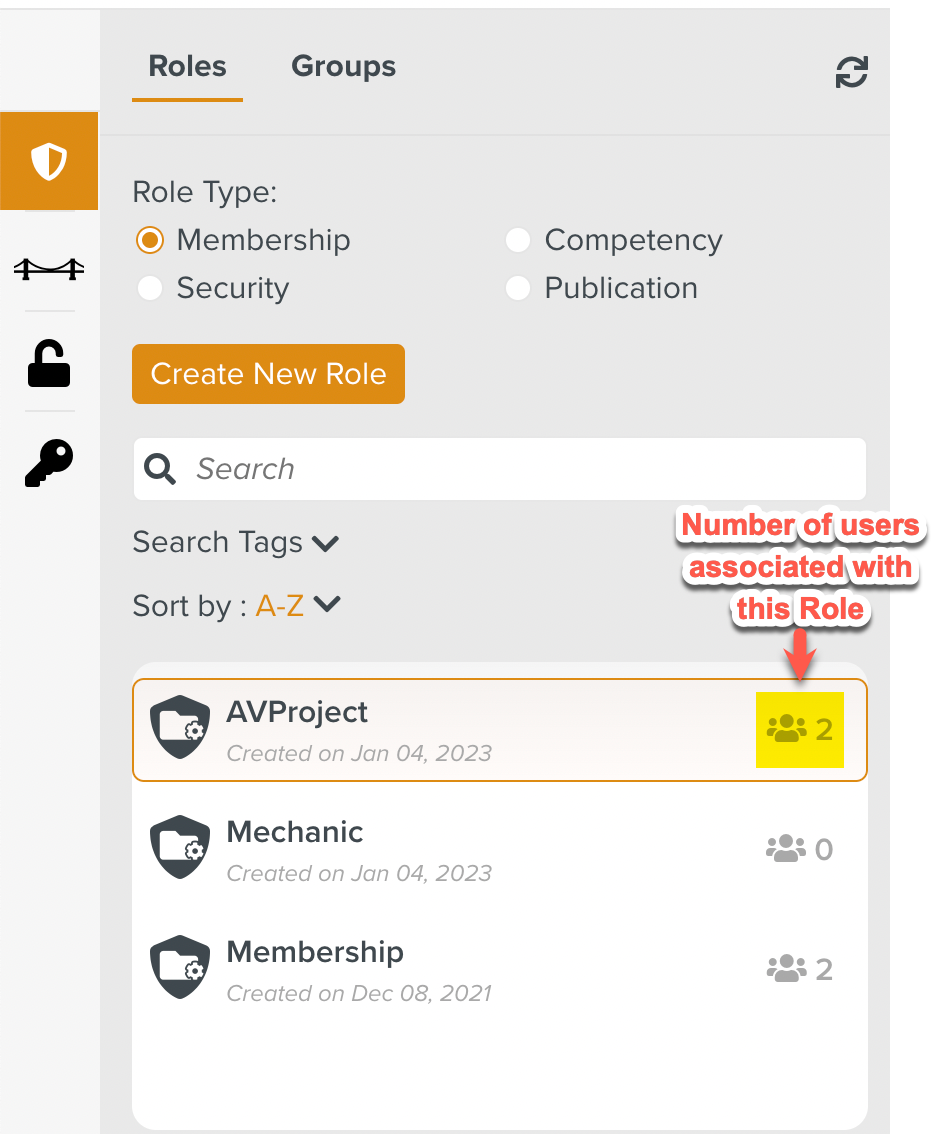
Task: Switch to the Groups tab
Action: (x=343, y=67)
